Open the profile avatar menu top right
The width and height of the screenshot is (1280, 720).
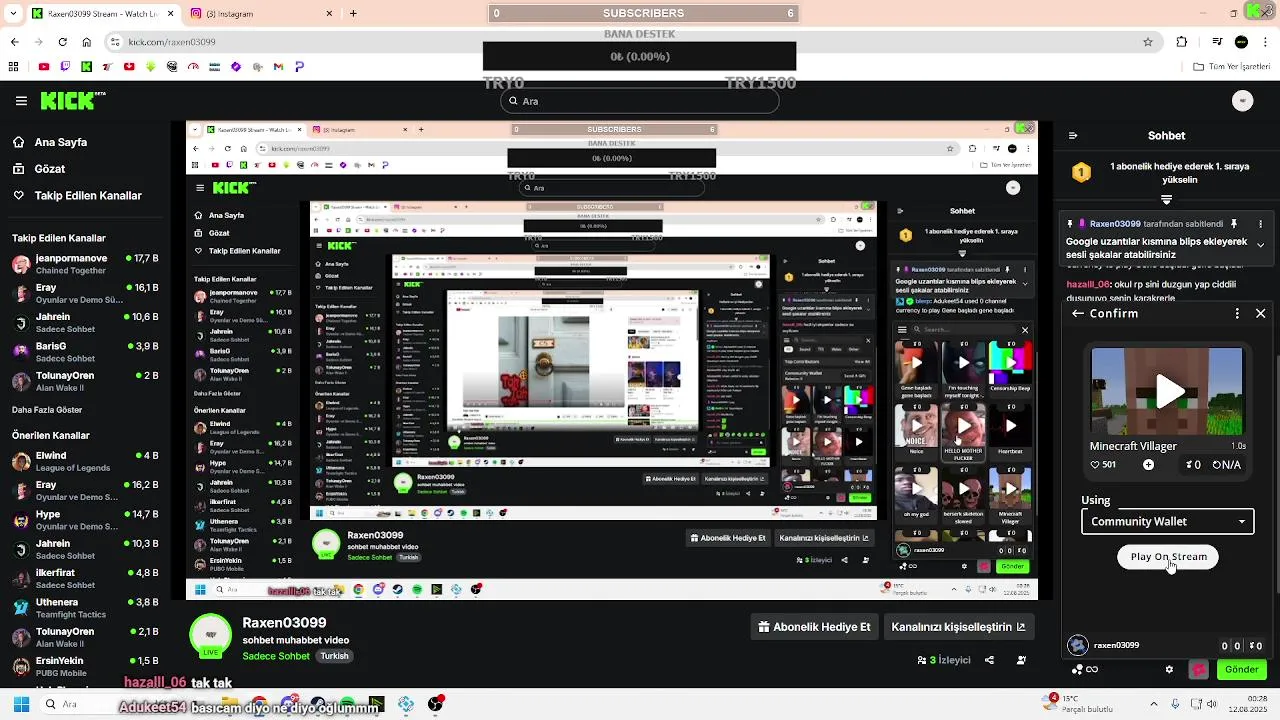tap(1242, 101)
